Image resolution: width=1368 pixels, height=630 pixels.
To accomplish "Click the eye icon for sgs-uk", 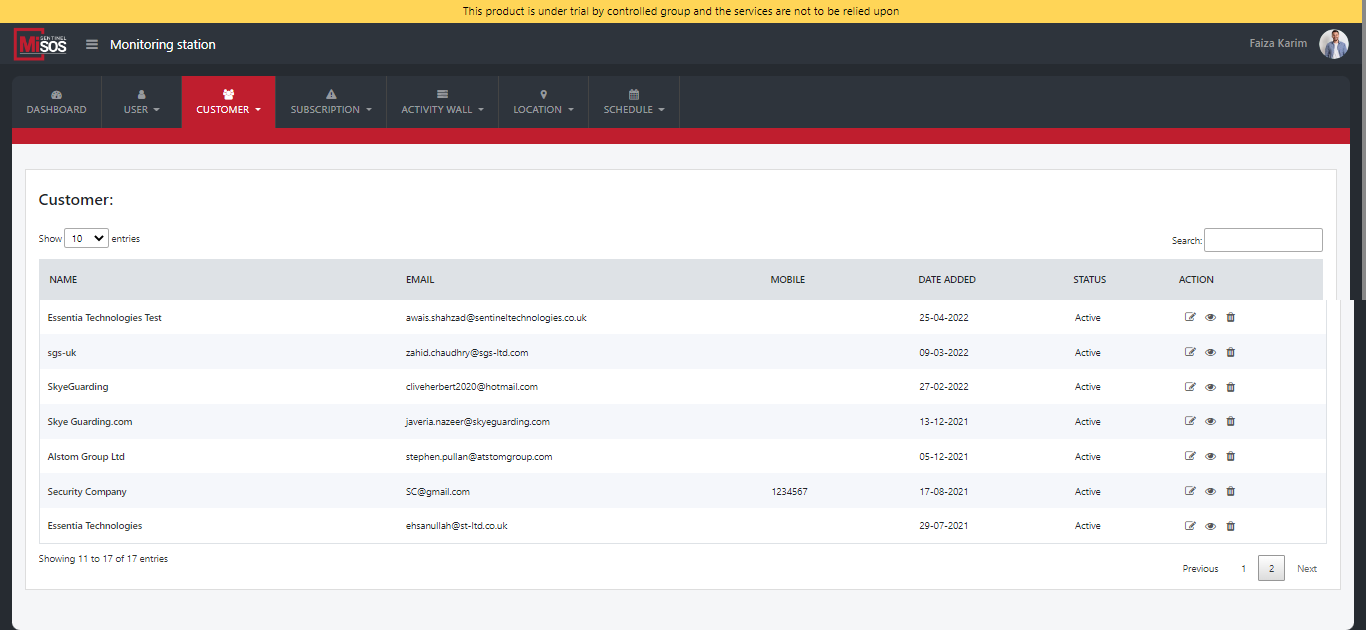I will [x=1210, y=352].
